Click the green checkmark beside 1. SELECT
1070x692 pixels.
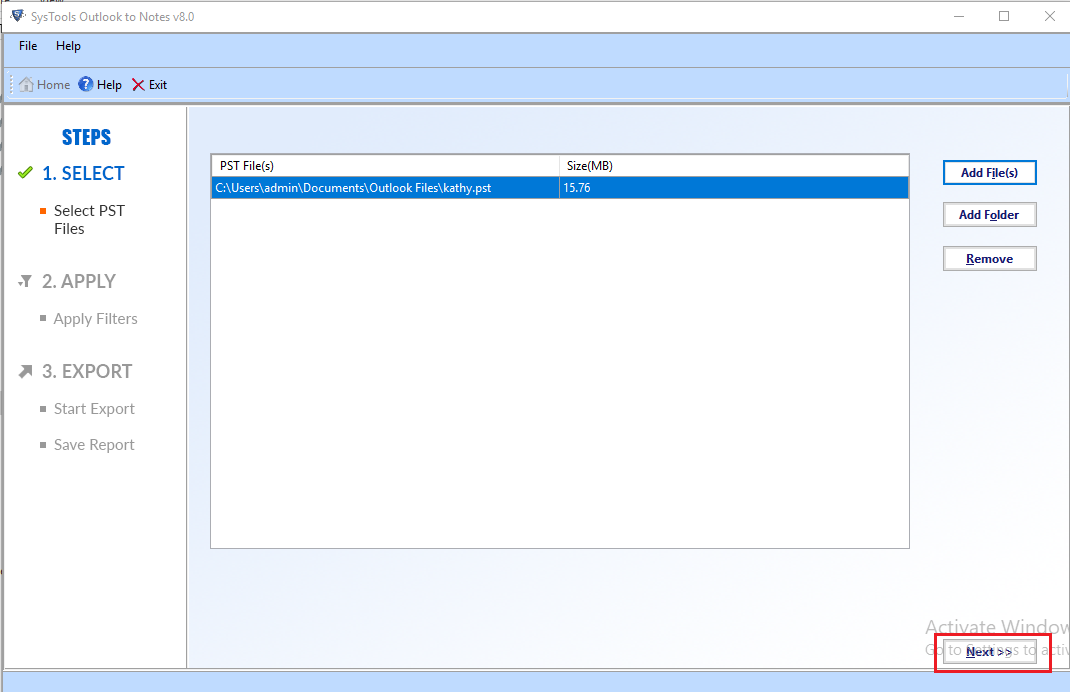click(x=25, y=173)
